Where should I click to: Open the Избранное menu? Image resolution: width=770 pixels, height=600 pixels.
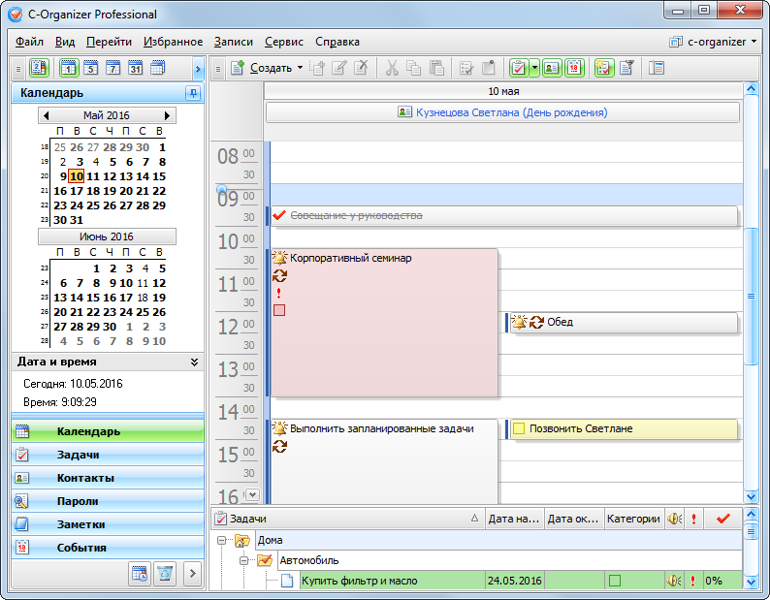(172, 42)
